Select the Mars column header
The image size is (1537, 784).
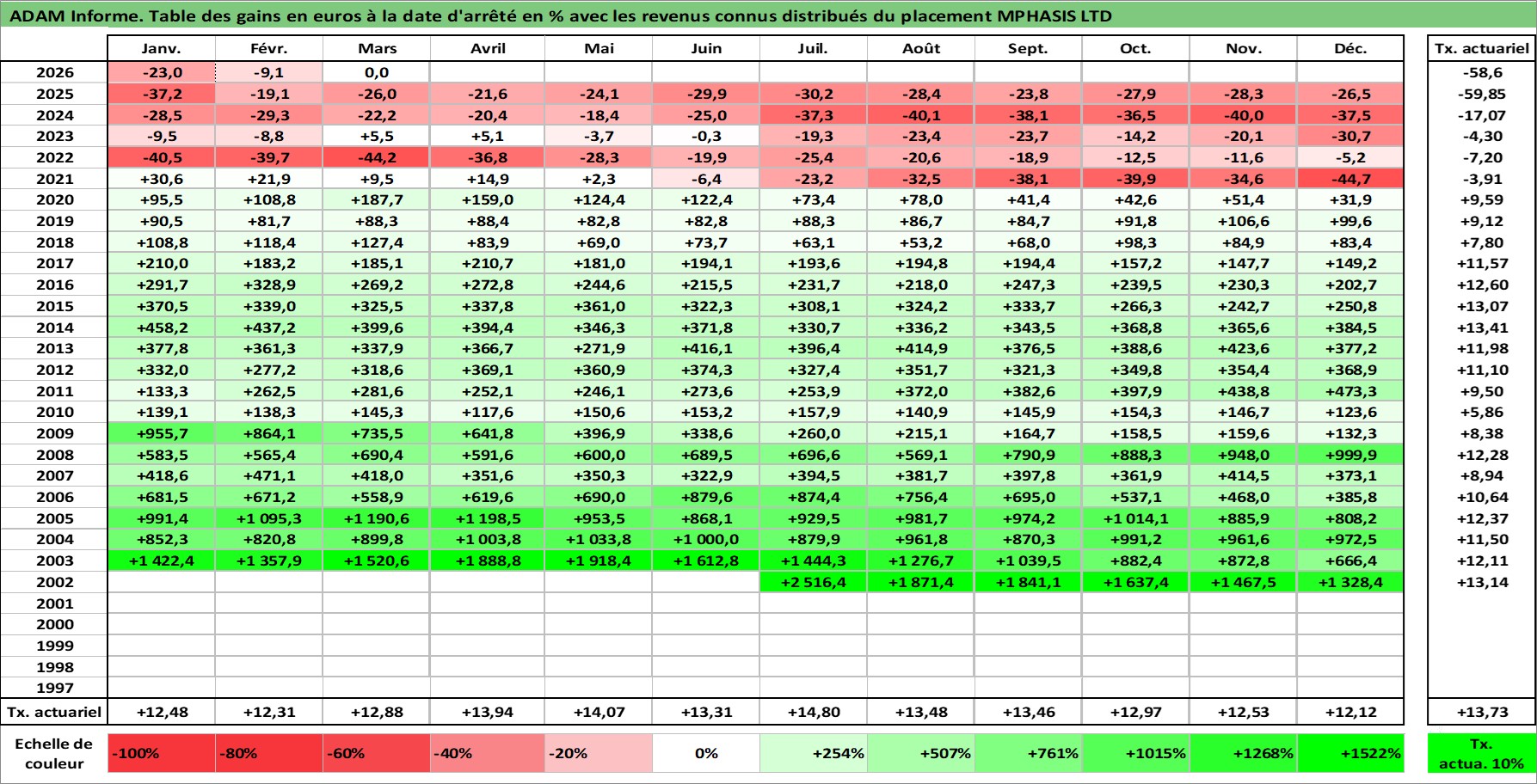[377, 48]
